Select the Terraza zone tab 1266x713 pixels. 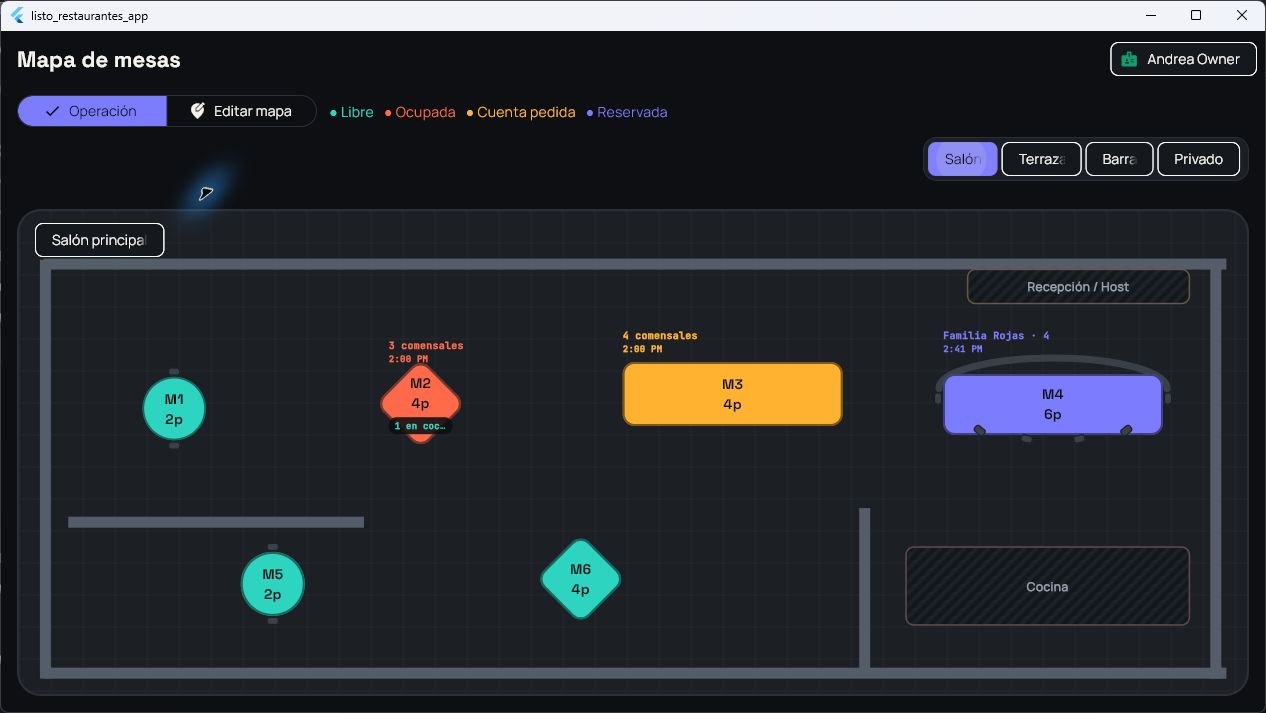(1041, 159)
